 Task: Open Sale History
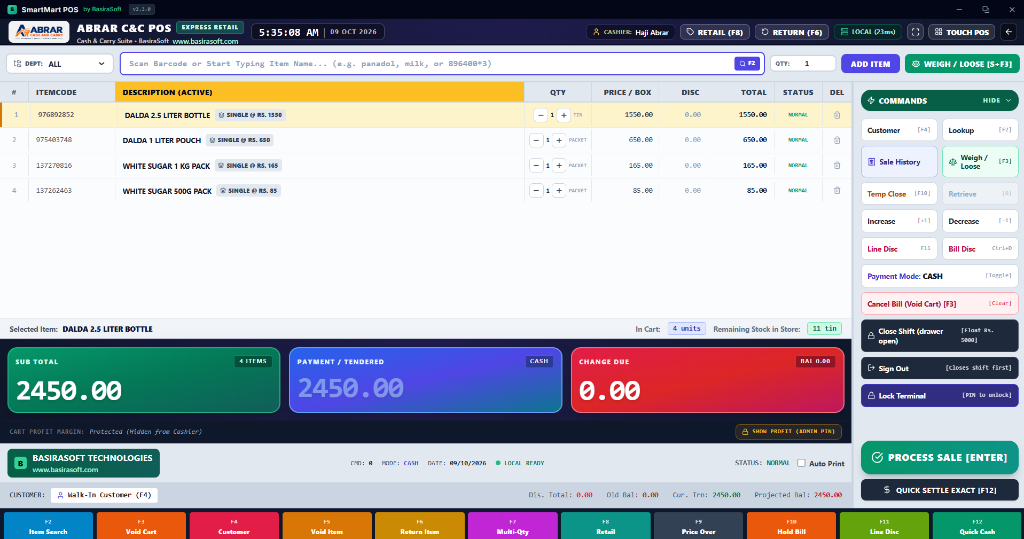point(899,162)
